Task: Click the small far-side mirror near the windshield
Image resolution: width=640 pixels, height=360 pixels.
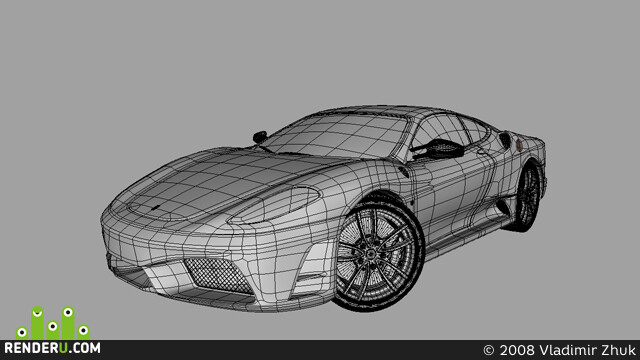Action: pos(260,137)
